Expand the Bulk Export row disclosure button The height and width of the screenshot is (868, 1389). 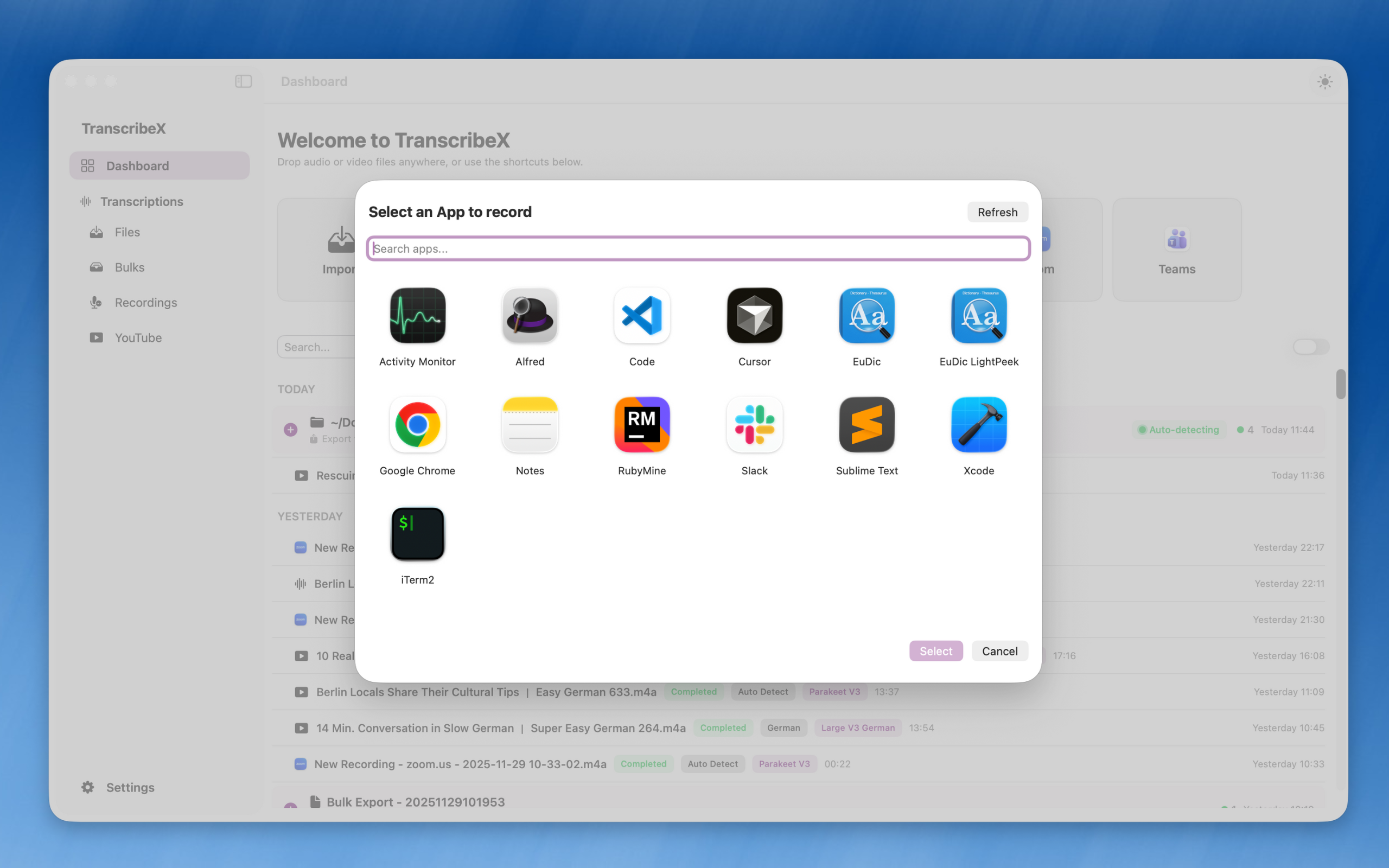(290, 806)
